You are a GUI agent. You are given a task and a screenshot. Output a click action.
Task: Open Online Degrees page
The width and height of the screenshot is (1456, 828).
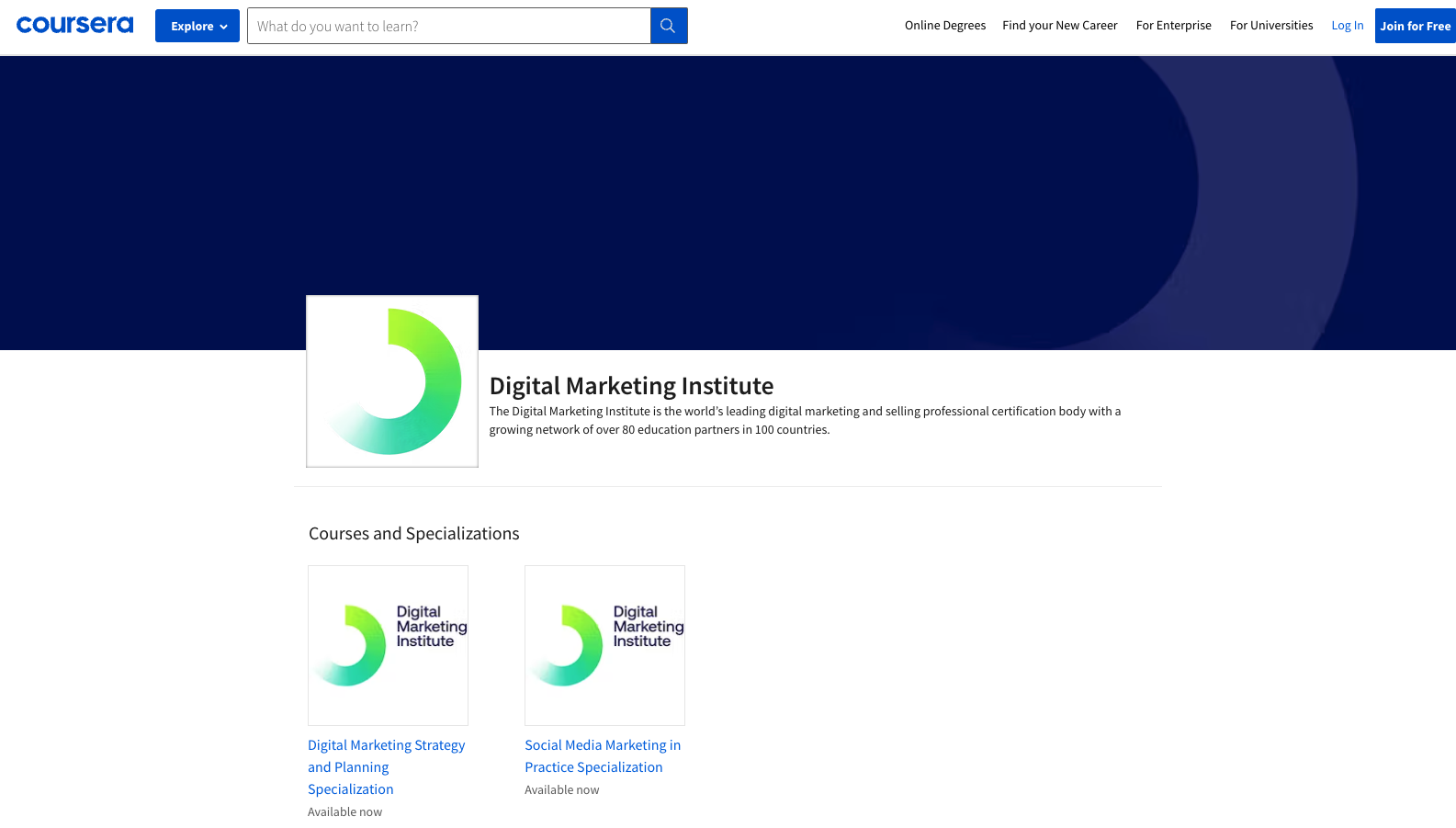point(945,26)
